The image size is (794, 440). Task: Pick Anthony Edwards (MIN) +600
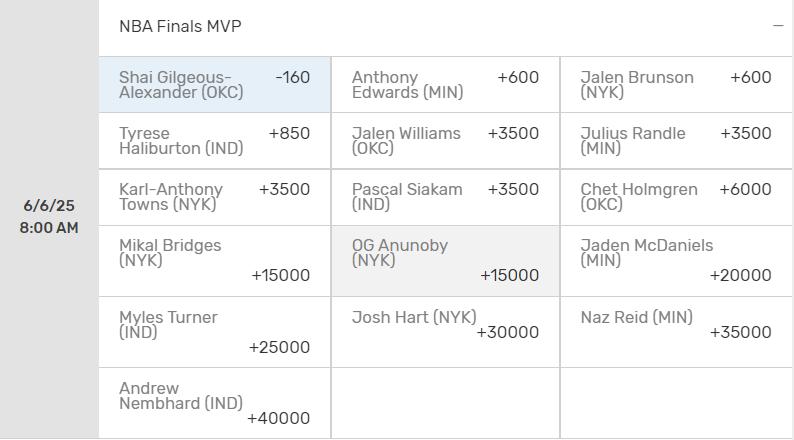tap(446, 85)
